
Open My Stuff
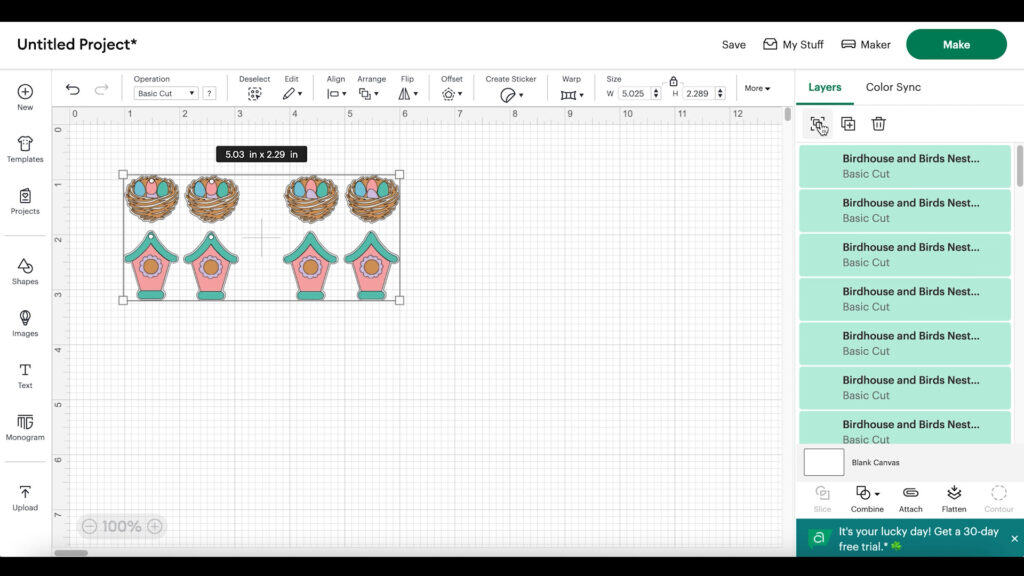click(x=793, y=44)
